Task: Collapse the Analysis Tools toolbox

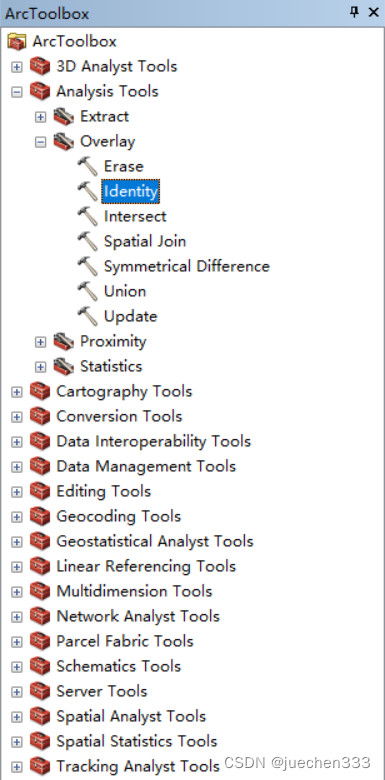Action: (x=17, y=92)
